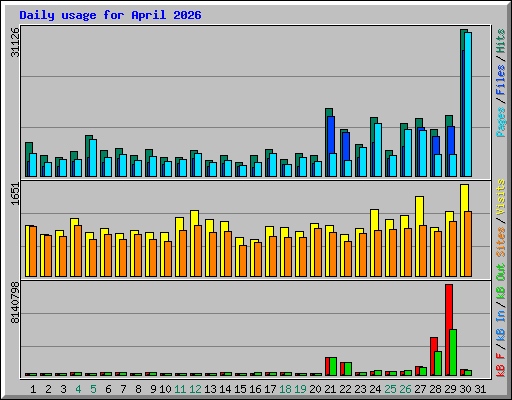Click day 17 on the x-axis
The height and width of the screenshot is (400, 512).
(x=270, y=389)
